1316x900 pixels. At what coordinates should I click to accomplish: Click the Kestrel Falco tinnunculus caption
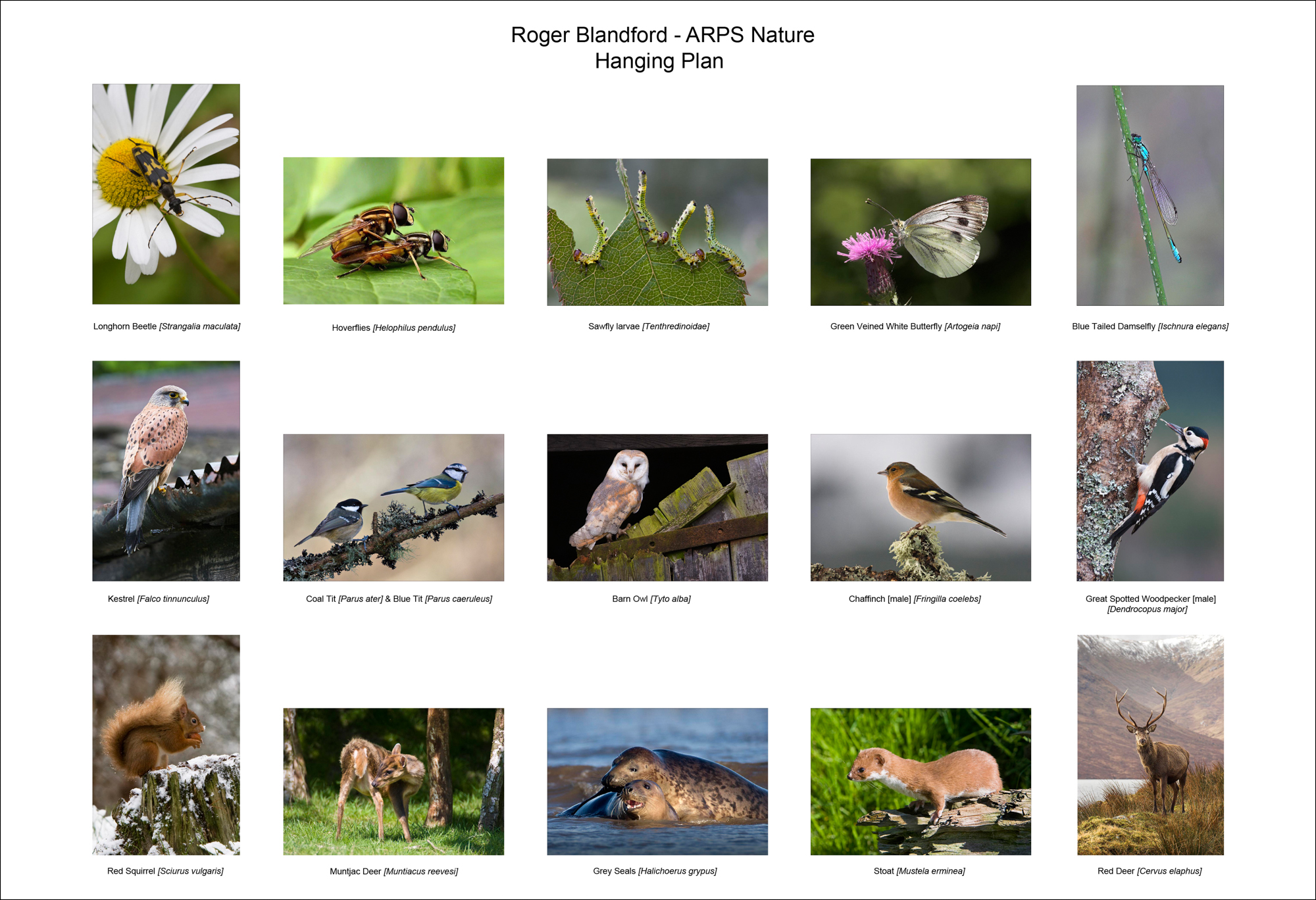158,599
